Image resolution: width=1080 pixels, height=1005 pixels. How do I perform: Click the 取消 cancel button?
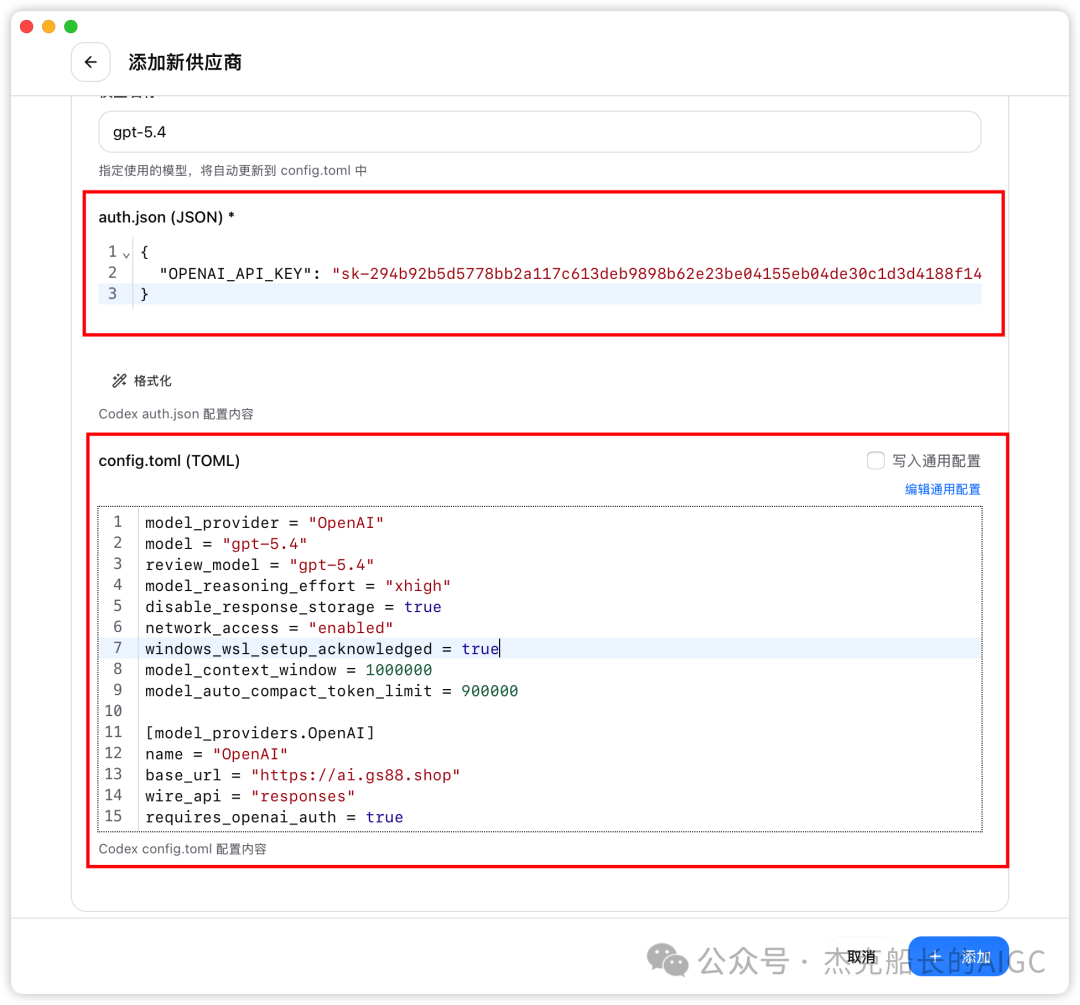(861, 957)
